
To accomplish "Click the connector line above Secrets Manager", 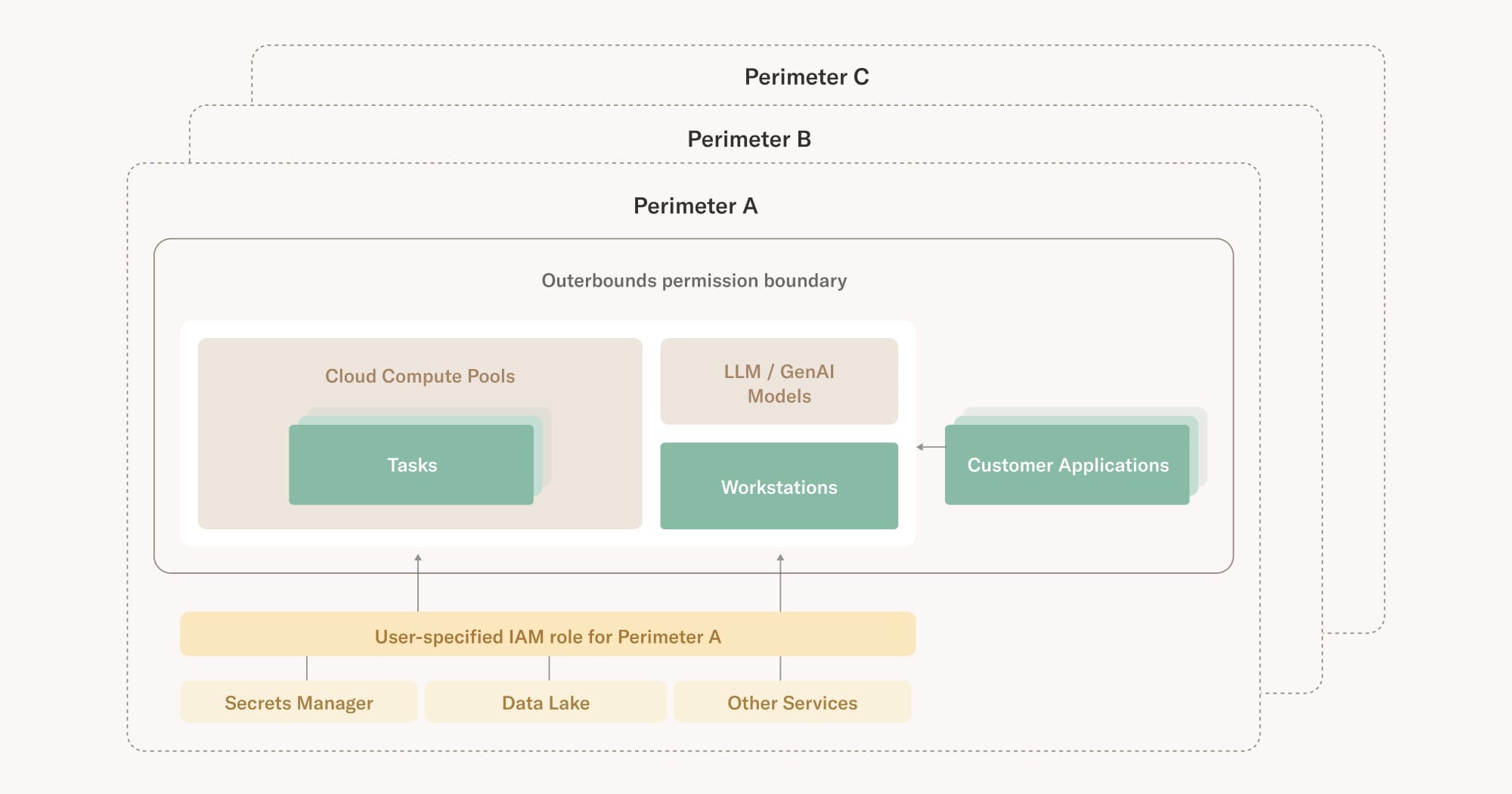I will click(307, 668).
